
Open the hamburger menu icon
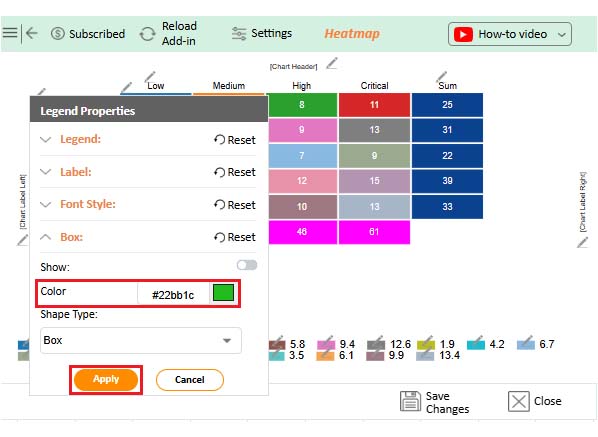point(10,33)
